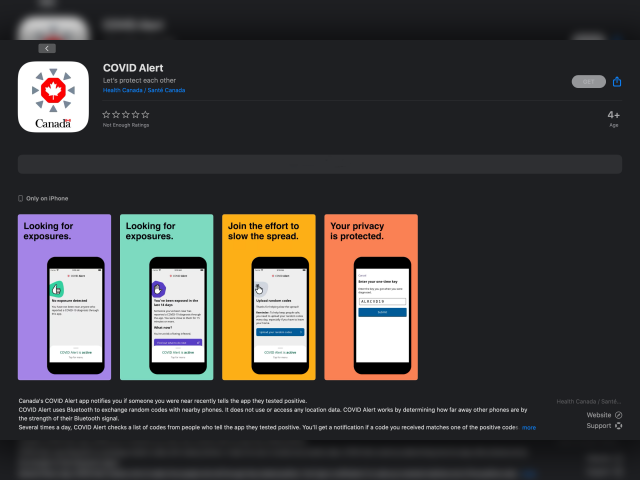Open Health Canada / Santé Canada developer link
Viewport: 640px width, 480px height.
tap(144, 90)
